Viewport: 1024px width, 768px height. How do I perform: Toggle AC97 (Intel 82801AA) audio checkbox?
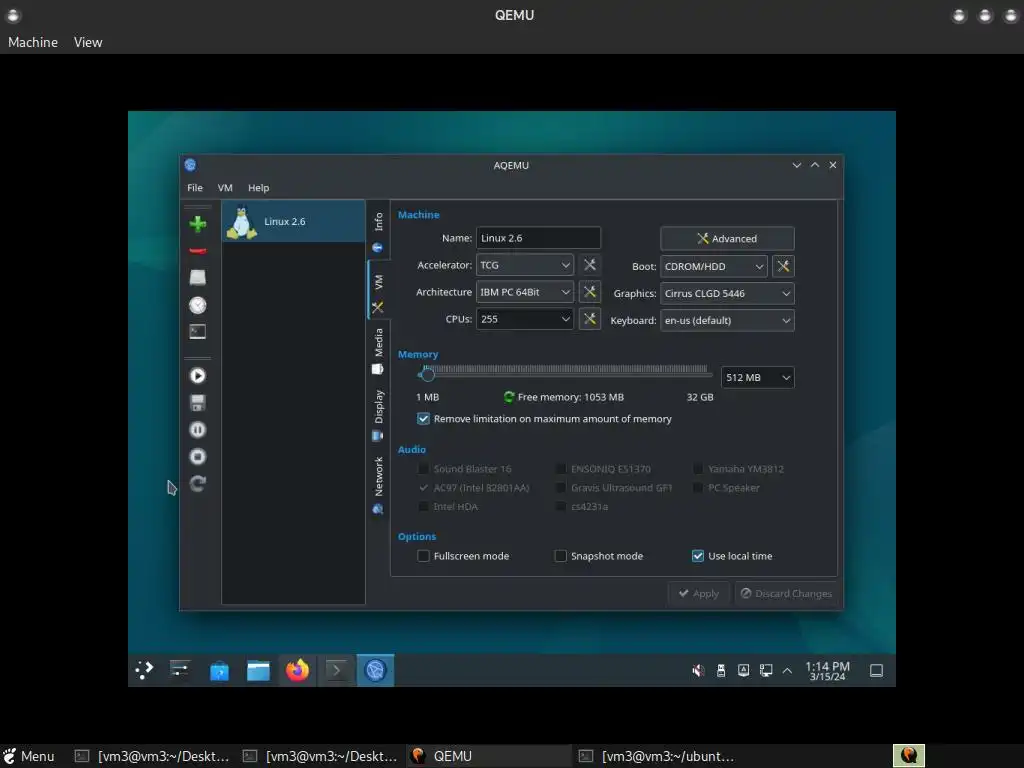(x=423, y=488)
